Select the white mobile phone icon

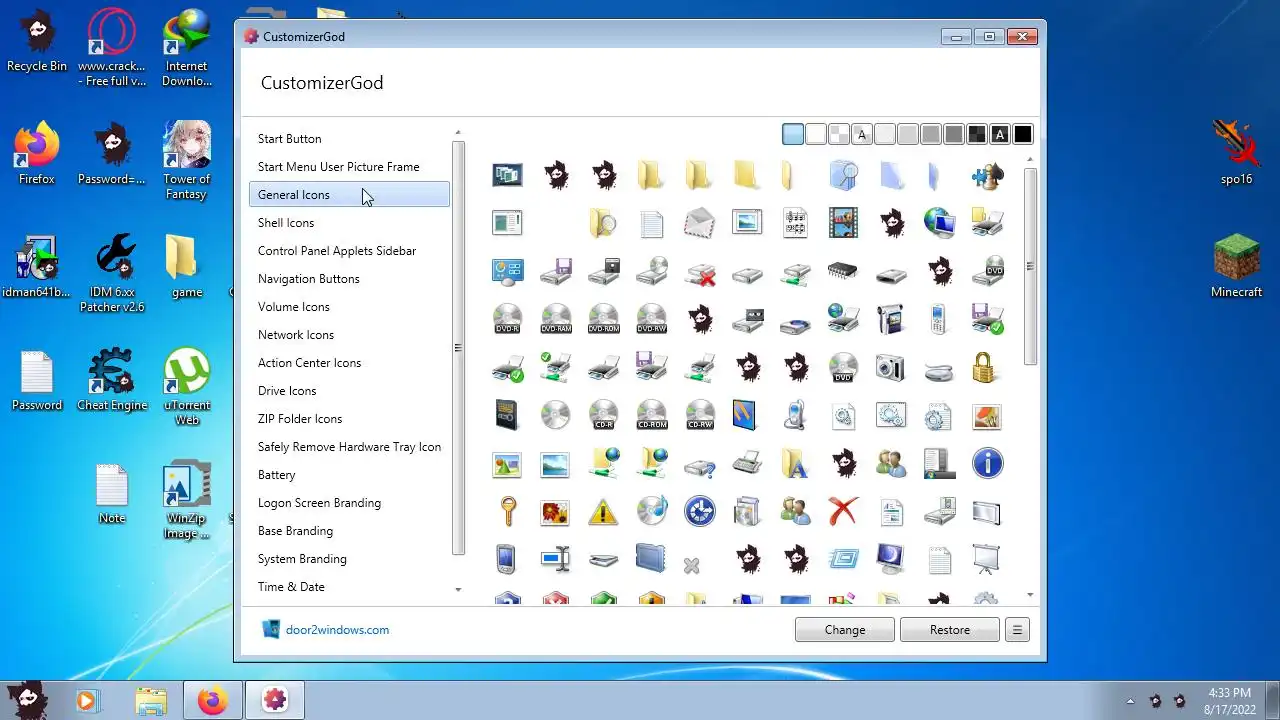click(x=938, y=319)
